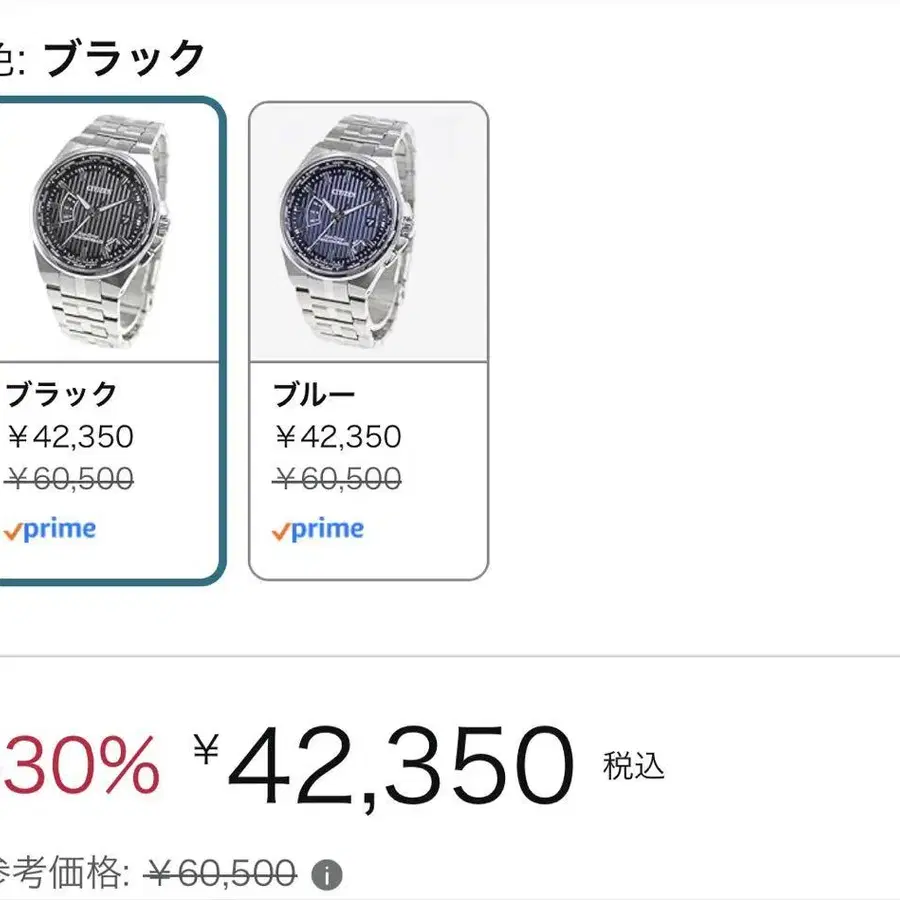The height and width of the screenshot is (900, 900).
Task: Click the struck-through ¥60,500 reference price
Action: point(220,874)
